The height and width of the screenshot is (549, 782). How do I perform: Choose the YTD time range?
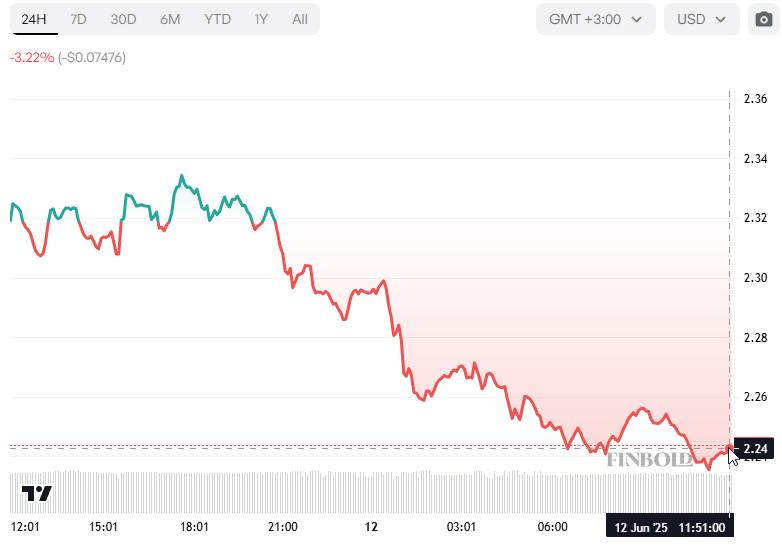coord(217,19)
